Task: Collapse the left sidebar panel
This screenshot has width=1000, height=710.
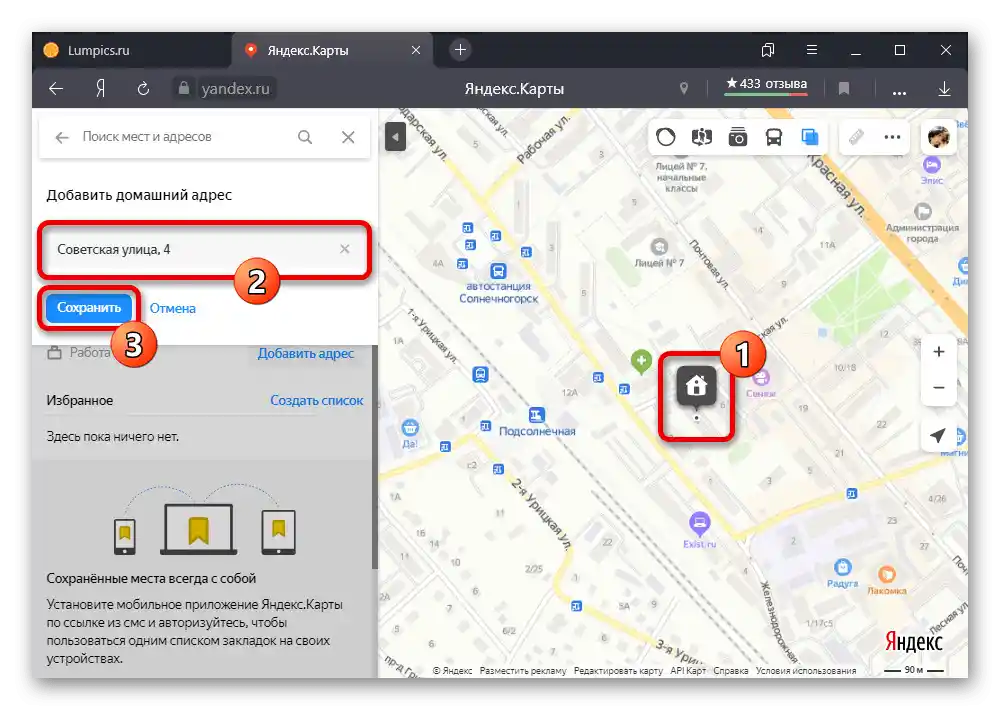Action: click(395, 136)
